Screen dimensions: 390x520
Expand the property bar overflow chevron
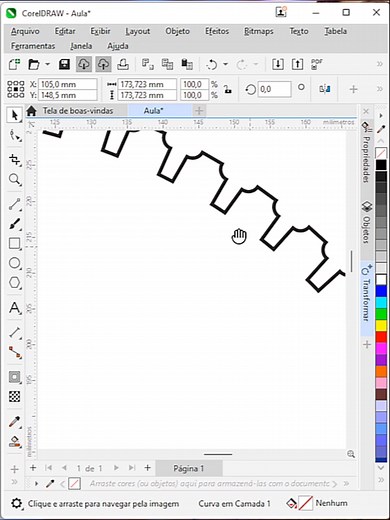[x=379, y=89]
